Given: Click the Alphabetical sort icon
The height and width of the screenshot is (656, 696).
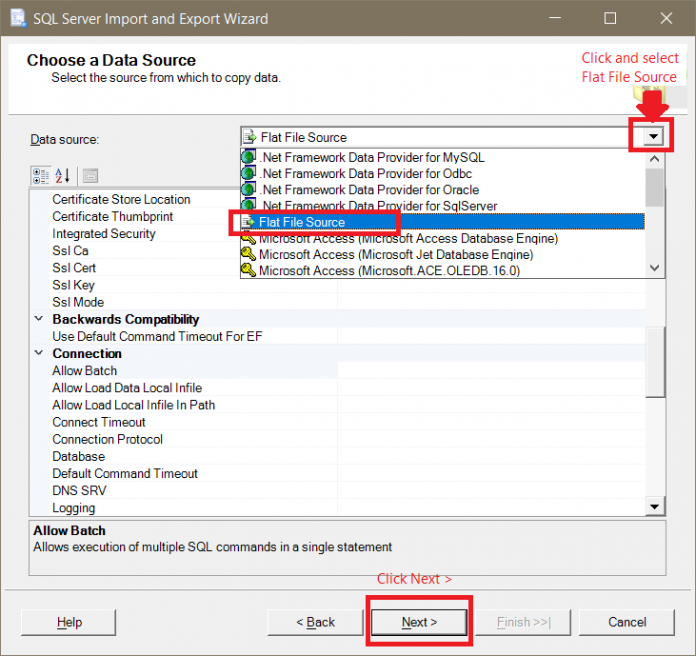Looking at the screenshot, I should pyautogui.click(x=63, y=176).
